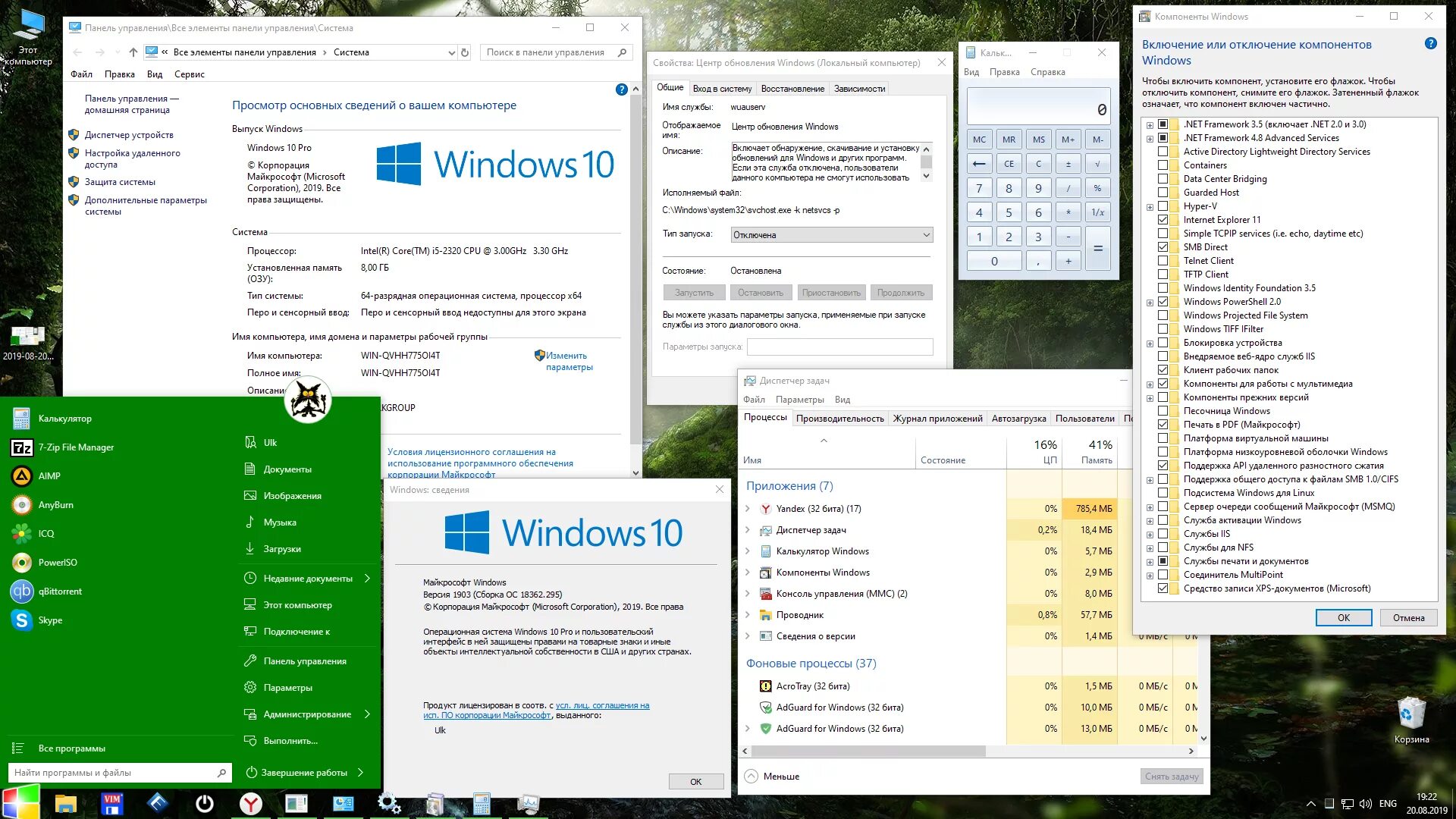The width and height of the screenshot is (1456, 819).
Task: Click the refresh button in Control Panel address bar
Action: click(x=465, y=52)
